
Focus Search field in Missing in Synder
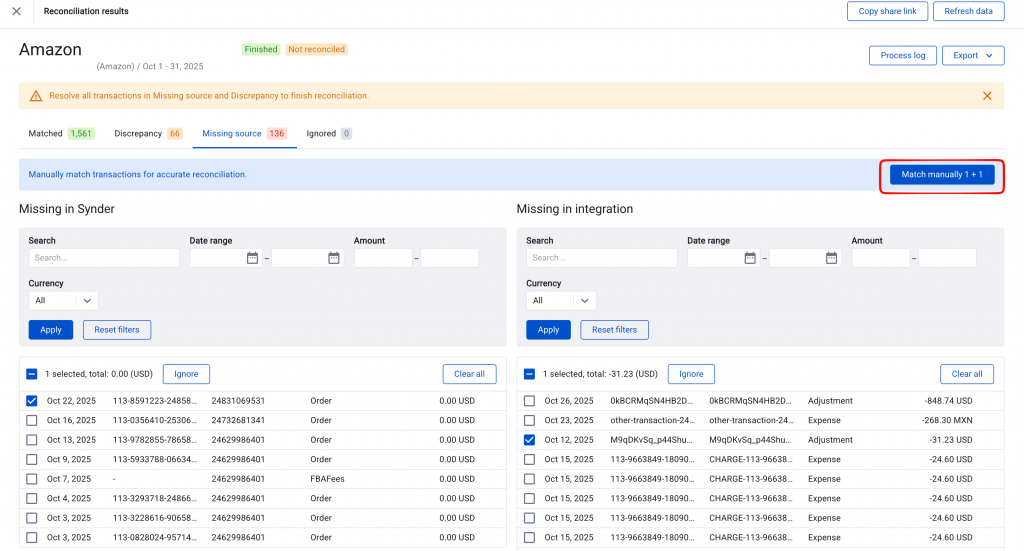[x=104, y=258]
